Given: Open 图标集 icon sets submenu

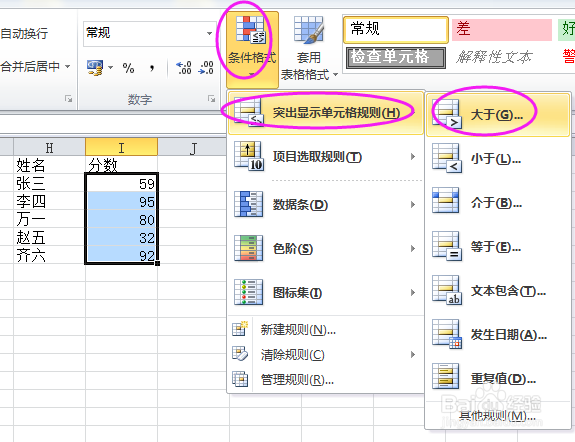Looking at the screenshot, I should point(326,292).
